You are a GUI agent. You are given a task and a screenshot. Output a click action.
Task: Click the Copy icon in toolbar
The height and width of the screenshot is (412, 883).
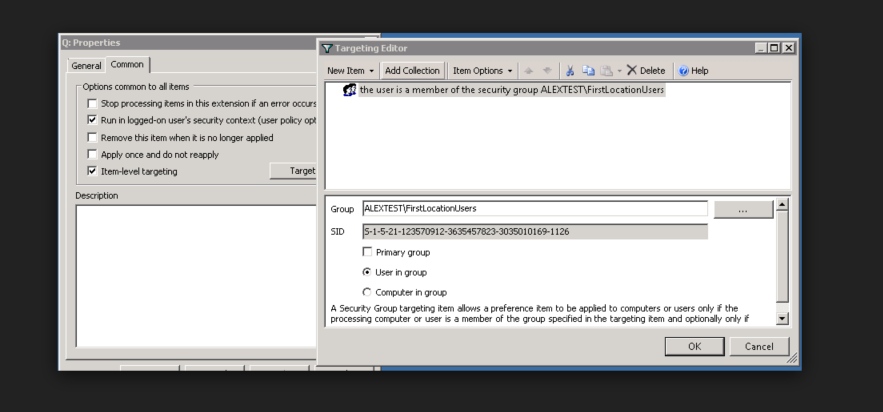(x=588, y=71)
